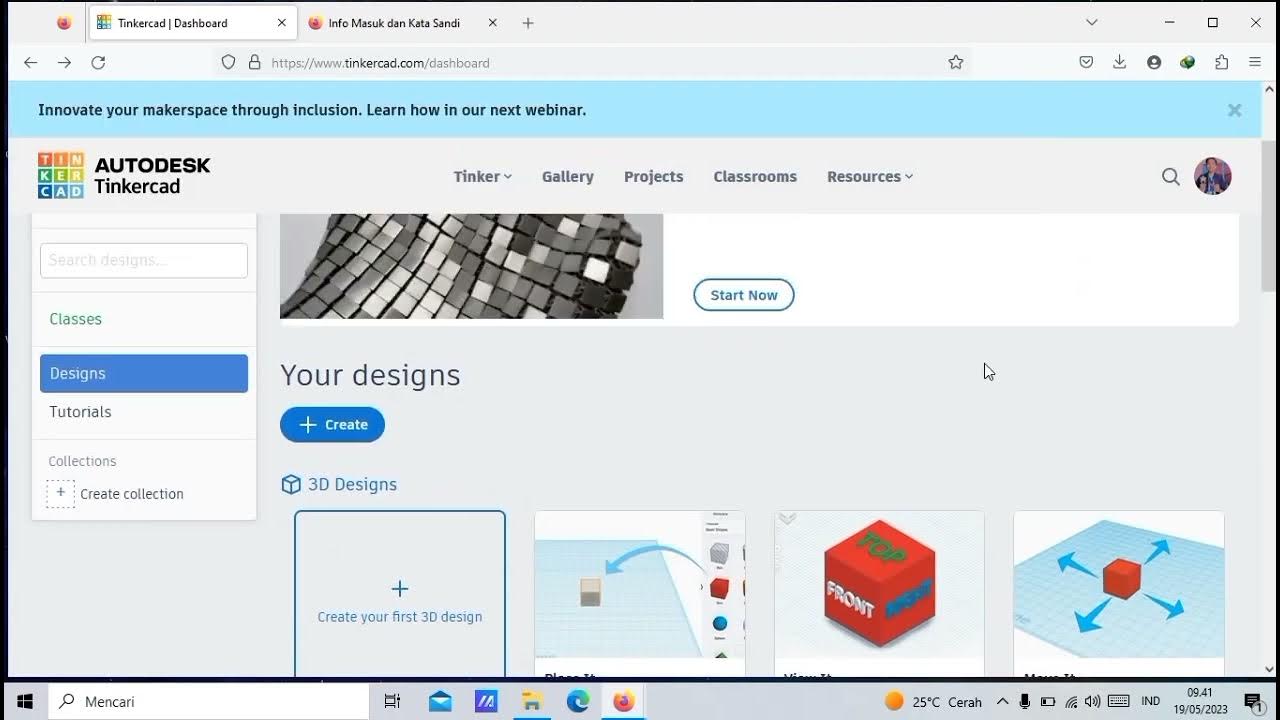Open the user profile avatar

(1213, 176)
